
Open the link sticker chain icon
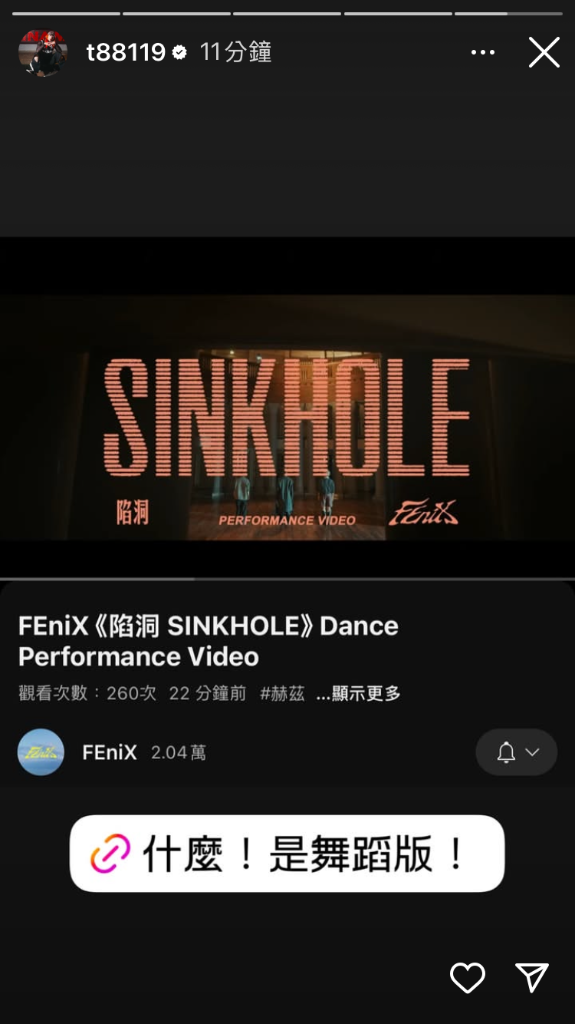(x=110, y=854)
